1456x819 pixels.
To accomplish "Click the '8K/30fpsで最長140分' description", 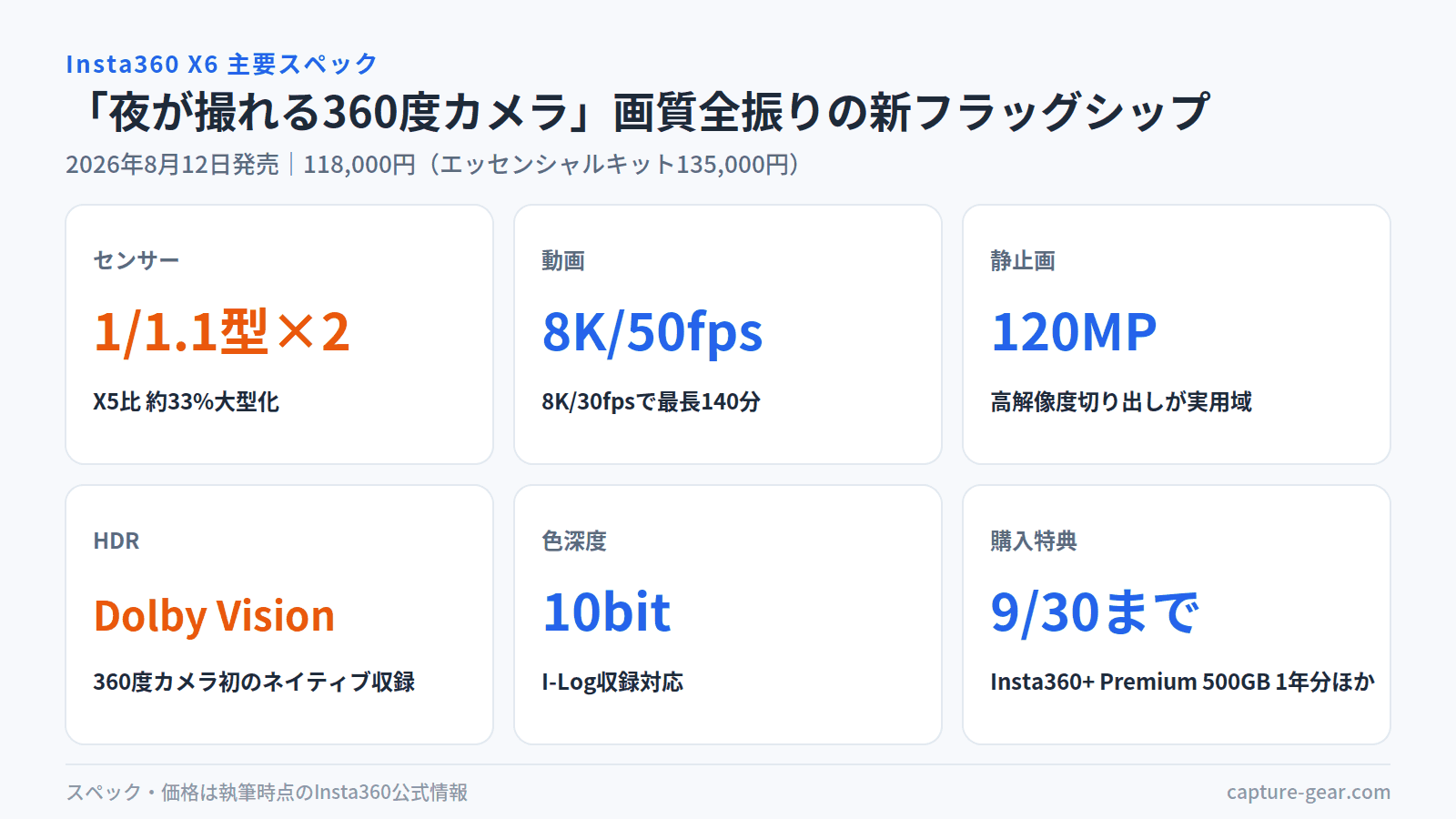I will [651, 401].
